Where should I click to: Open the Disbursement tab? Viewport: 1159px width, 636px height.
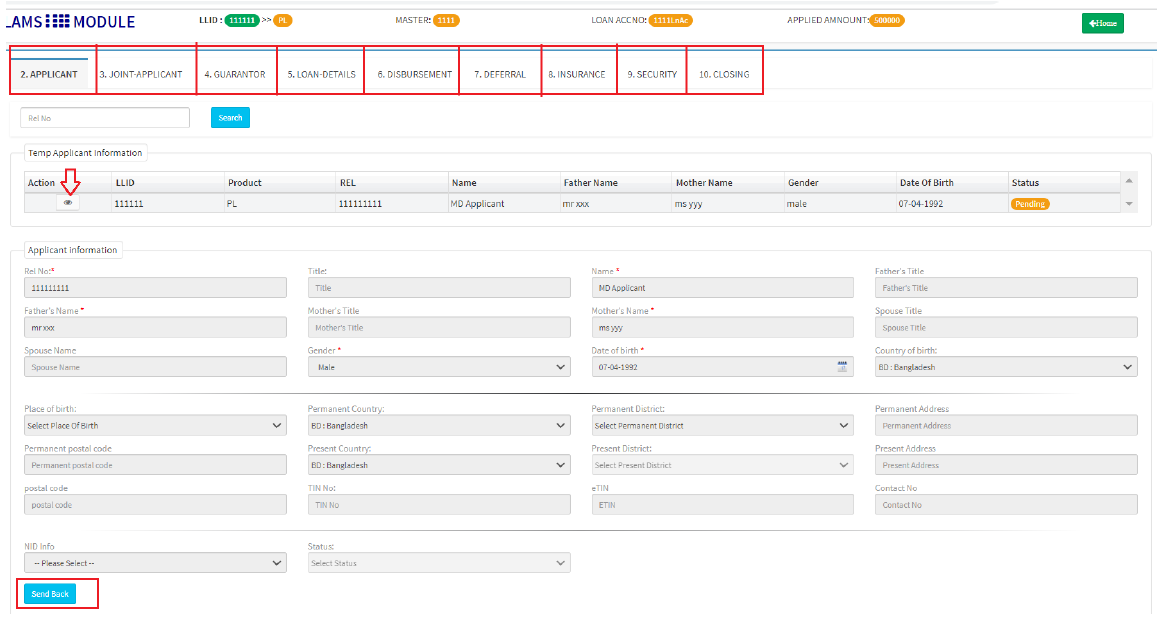414,74
